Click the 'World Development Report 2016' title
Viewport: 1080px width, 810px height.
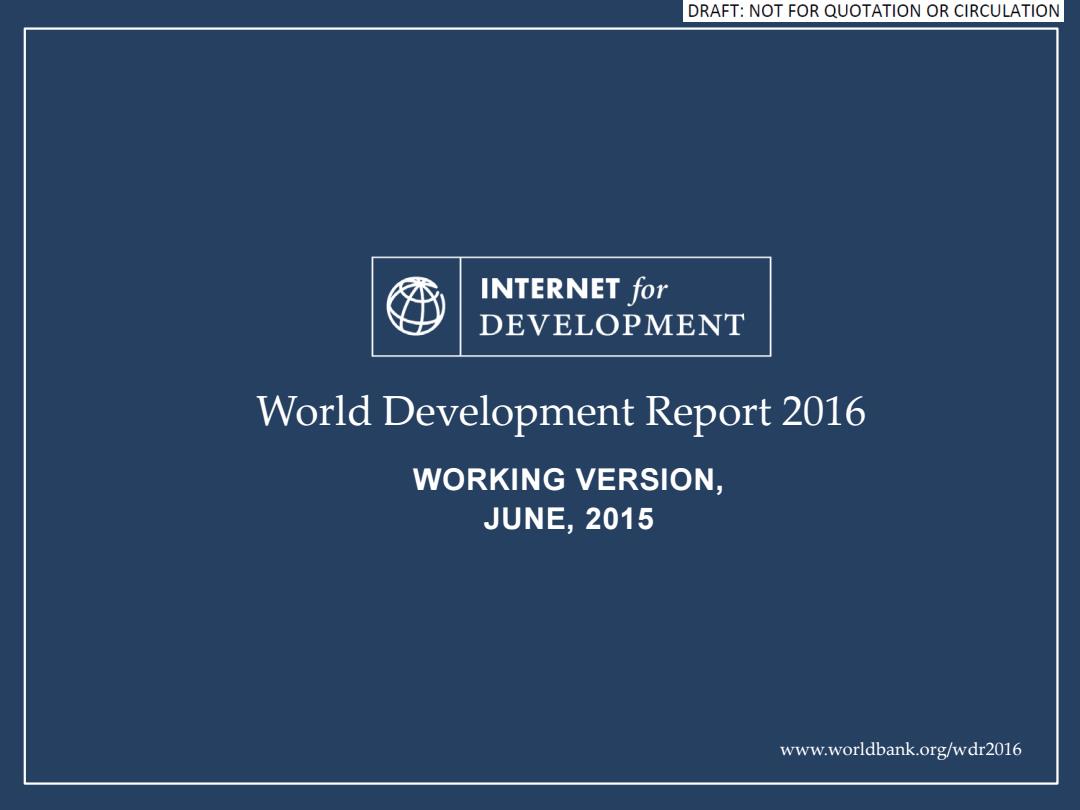(x=561, y=412)
